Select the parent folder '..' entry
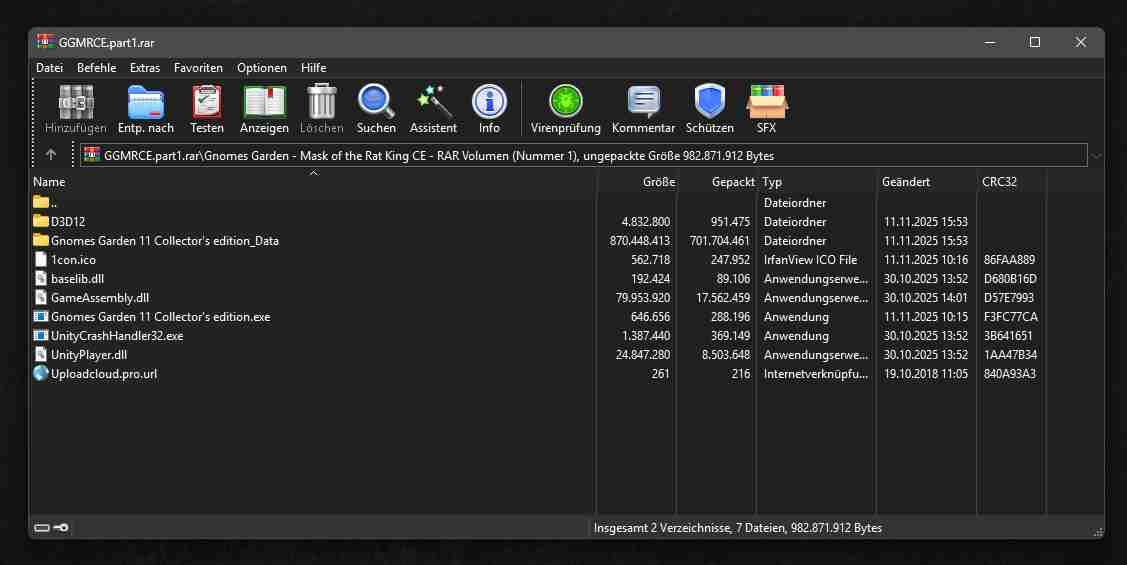 (45, 203)
